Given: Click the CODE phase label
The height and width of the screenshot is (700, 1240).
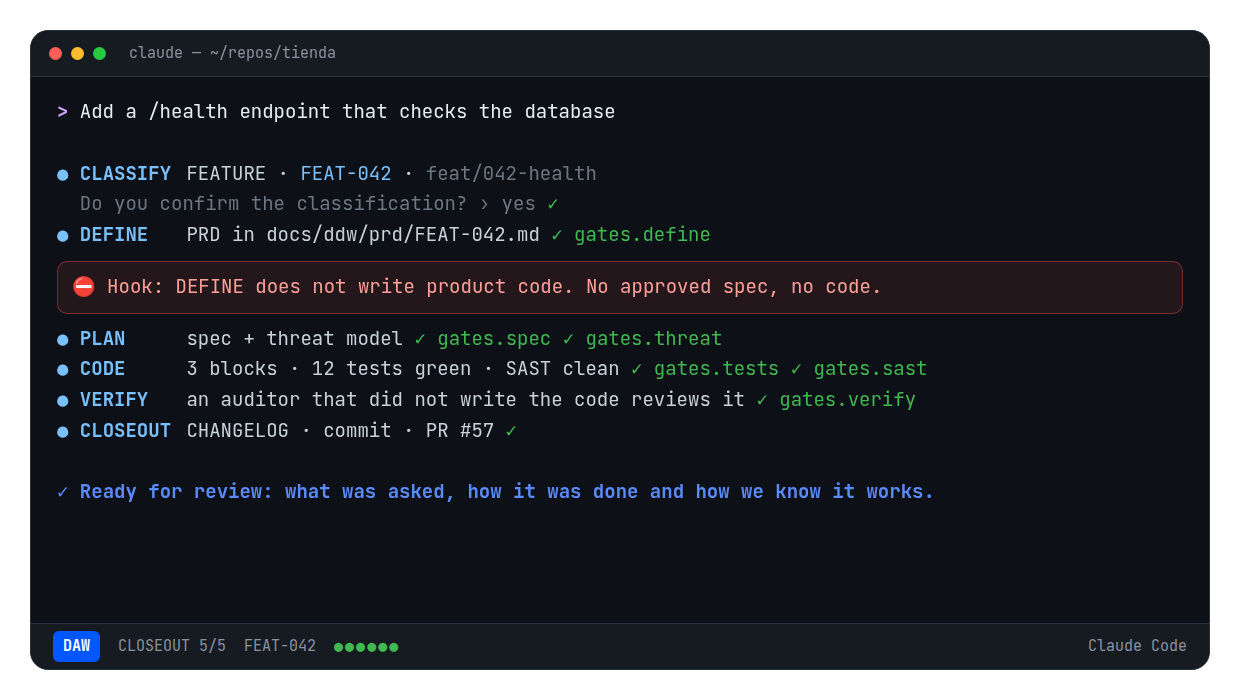Looking at the screenshot, I should [x=102, y=369].
